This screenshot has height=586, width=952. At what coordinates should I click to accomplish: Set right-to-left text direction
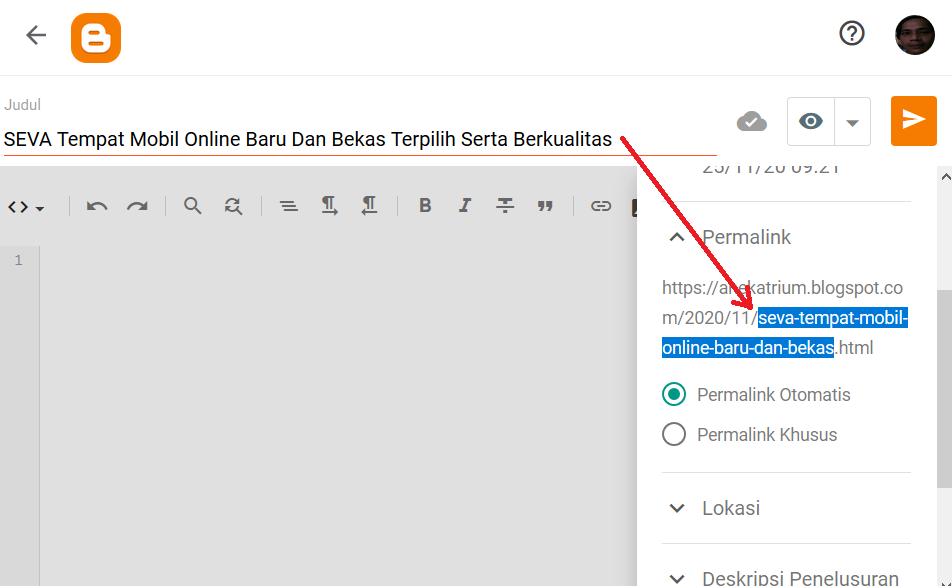pos(369,206)
